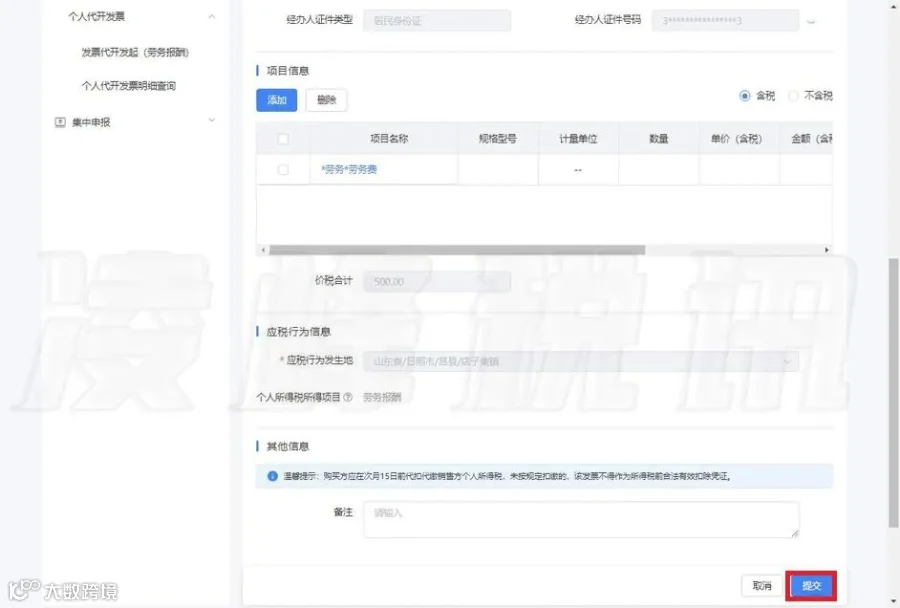This screenshot has width=900, height=608.
Task: Click the 删除 button
Action: (x=326, y=100)
